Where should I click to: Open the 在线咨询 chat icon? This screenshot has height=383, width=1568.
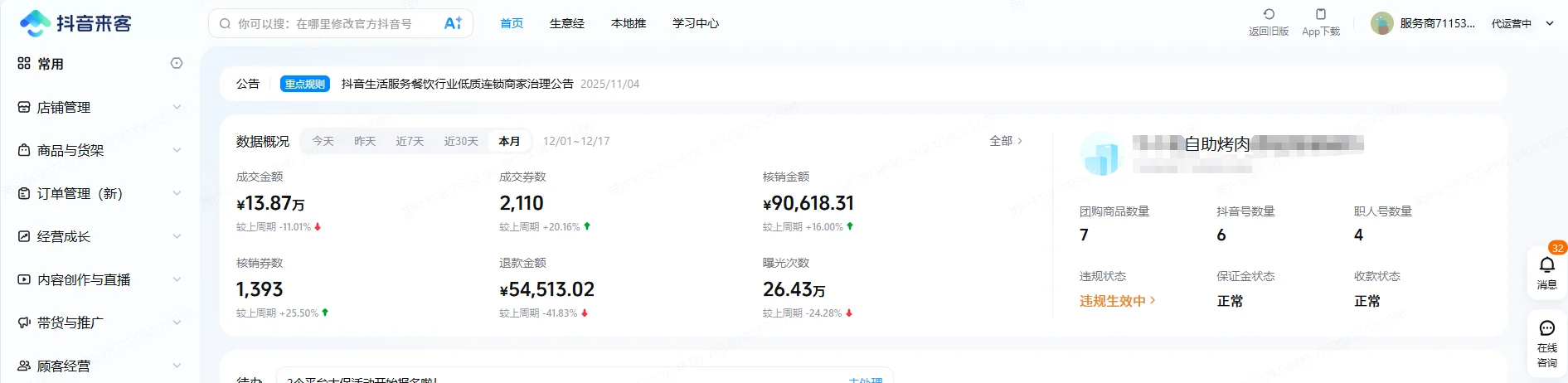pyautogui.click(x=1546, y=328)
